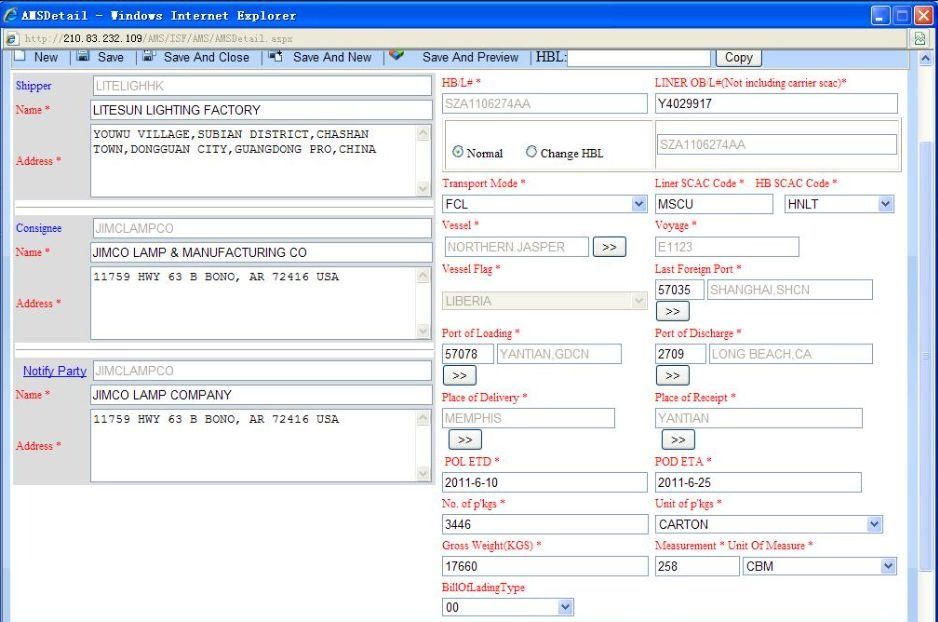The height and width of the screenshot is (622, 938).
Task: Click the Voyage field E1123
Action: pos(727,247)
